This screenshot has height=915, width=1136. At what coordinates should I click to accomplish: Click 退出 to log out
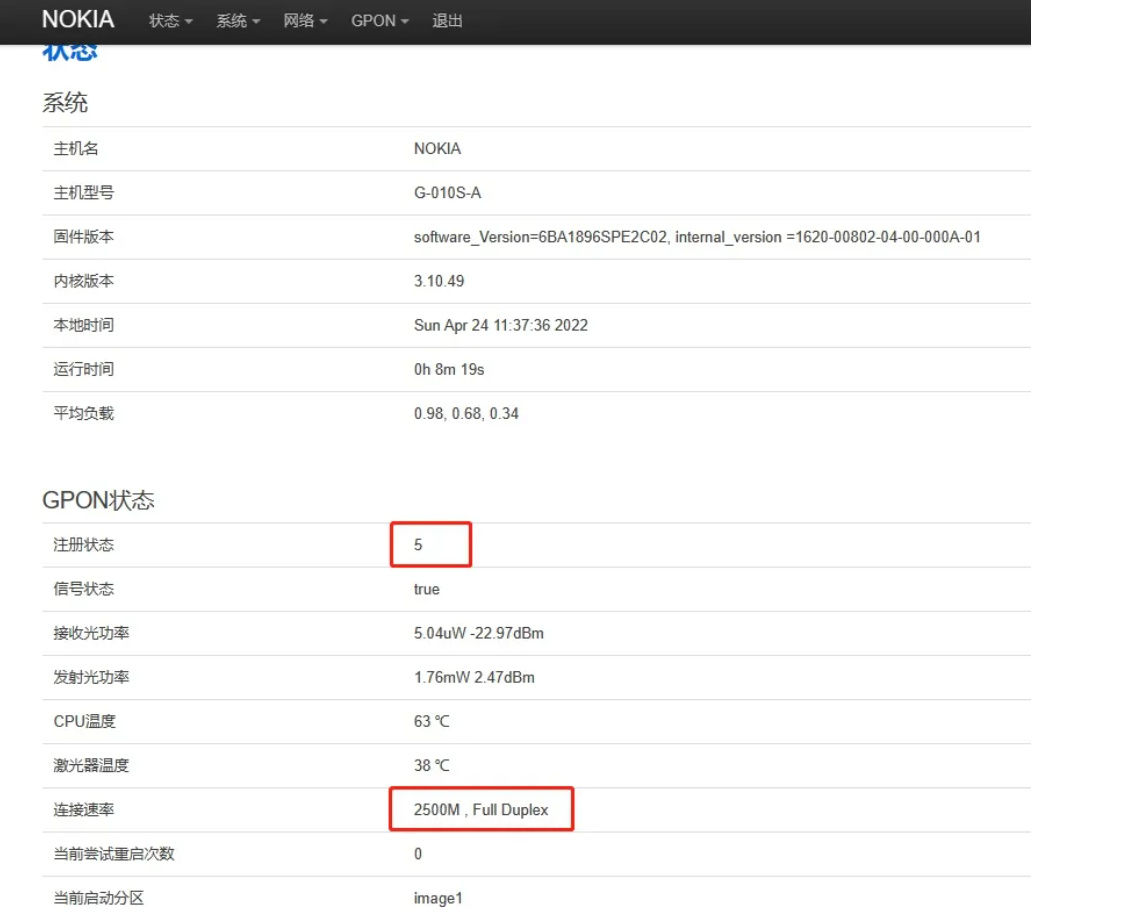[447, 21]
